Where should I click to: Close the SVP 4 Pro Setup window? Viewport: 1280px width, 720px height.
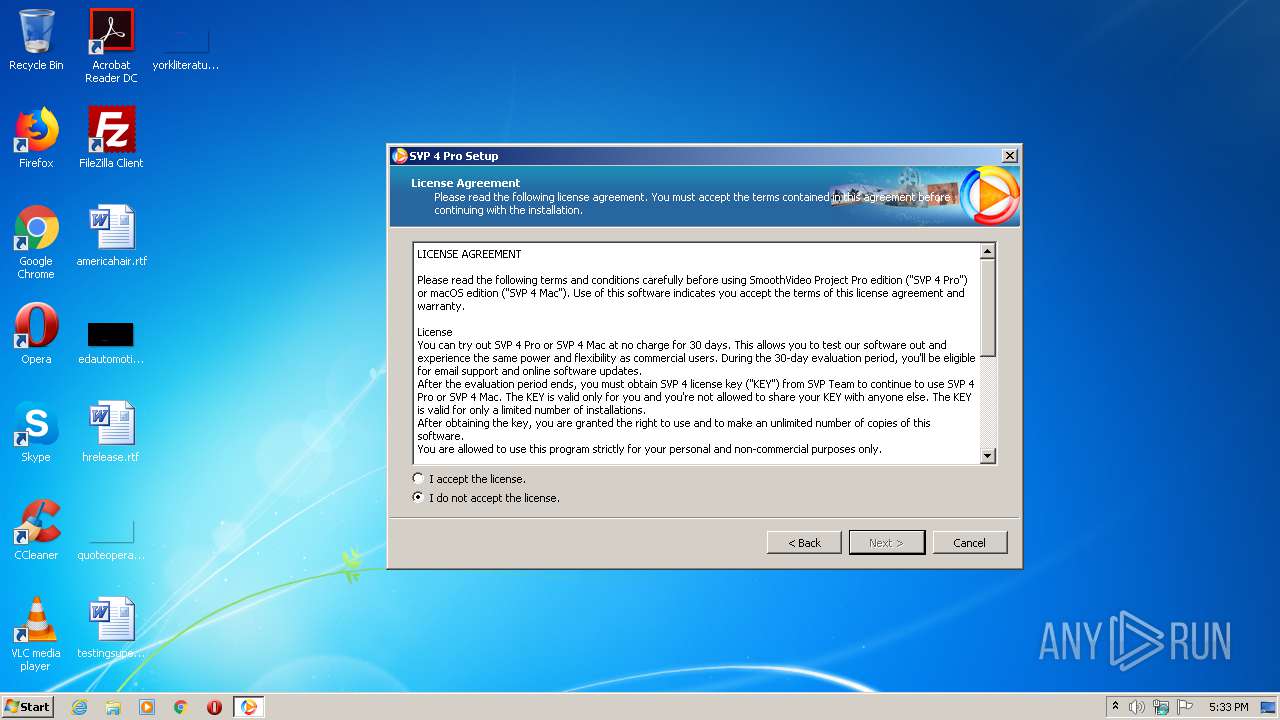tap(1010, 156)
